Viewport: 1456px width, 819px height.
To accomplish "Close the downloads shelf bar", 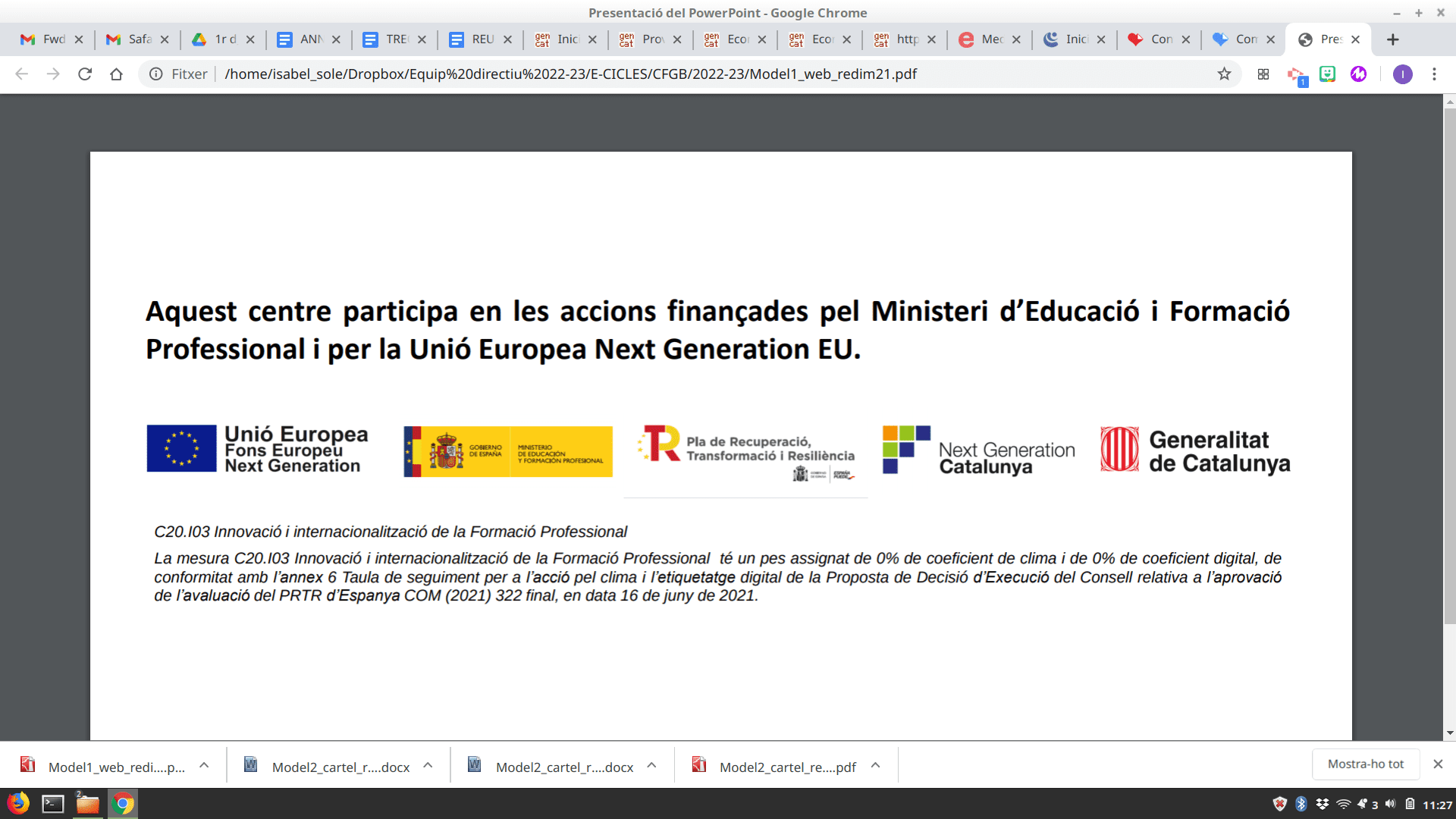I will (x=1437, y=764).
